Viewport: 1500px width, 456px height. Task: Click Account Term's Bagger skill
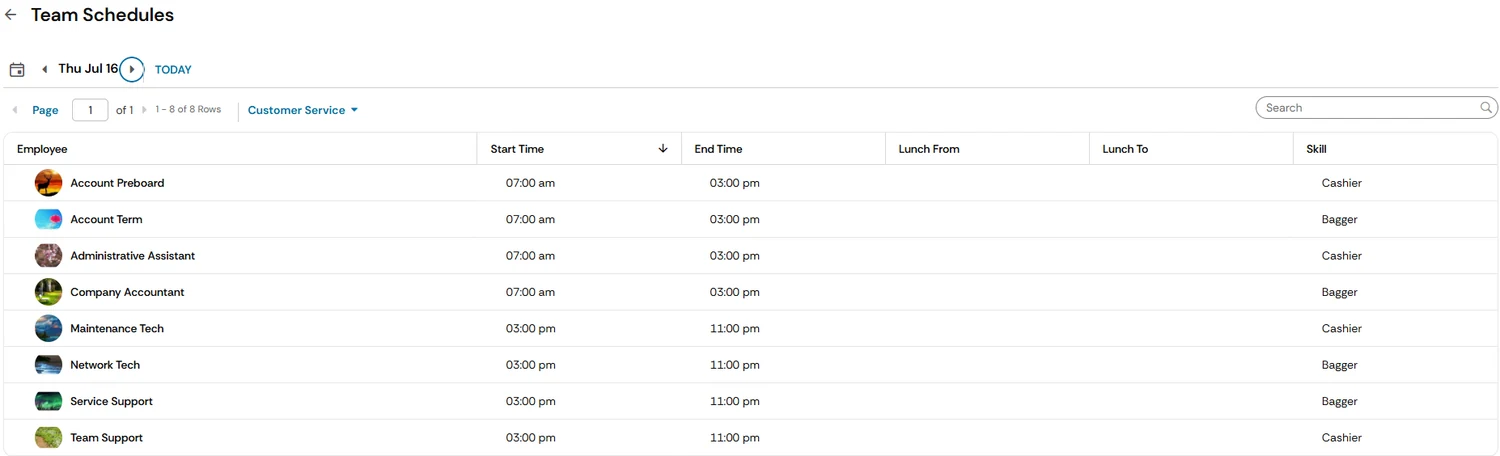(1339, 219)
